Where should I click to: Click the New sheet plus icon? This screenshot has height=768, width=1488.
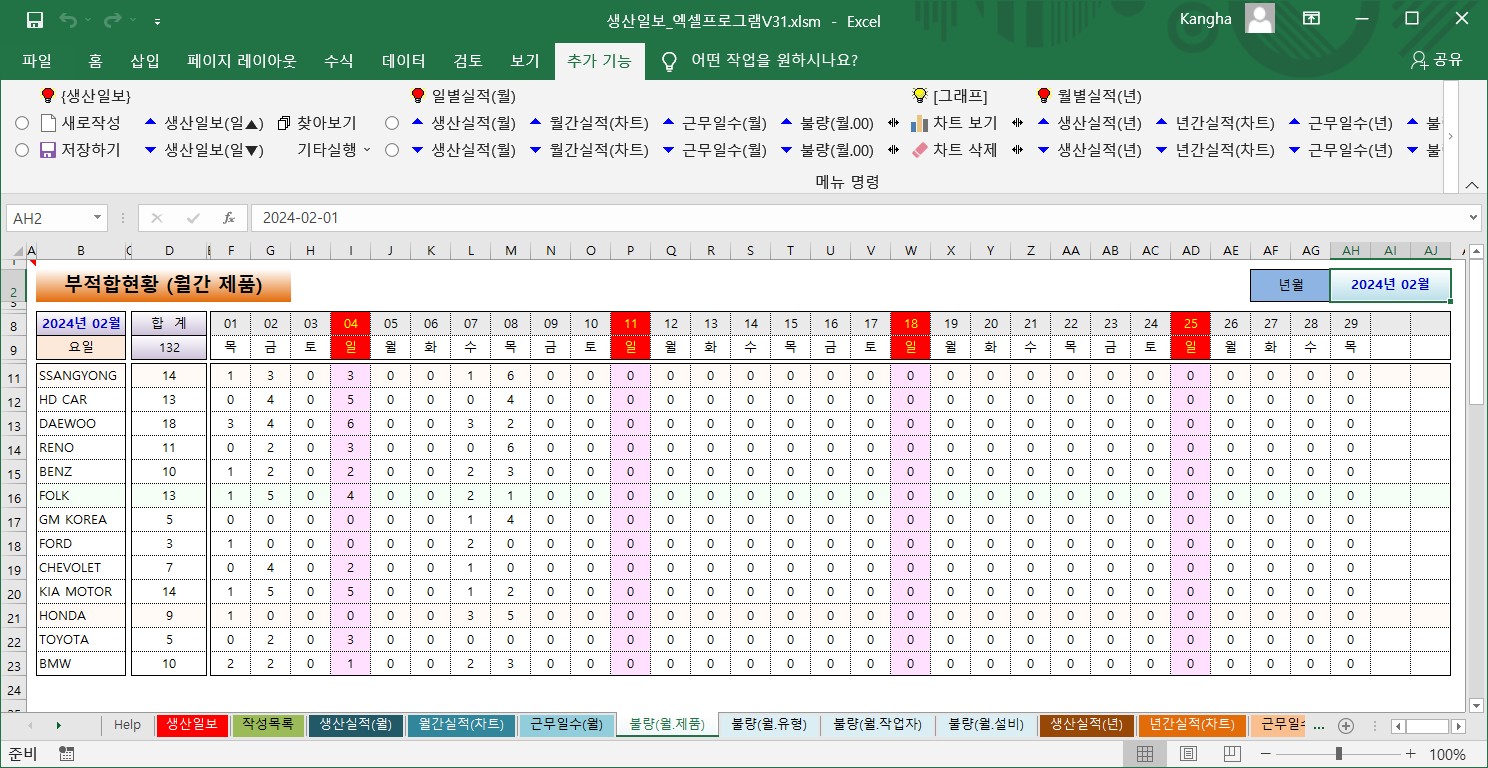(x=1346, y=725)
